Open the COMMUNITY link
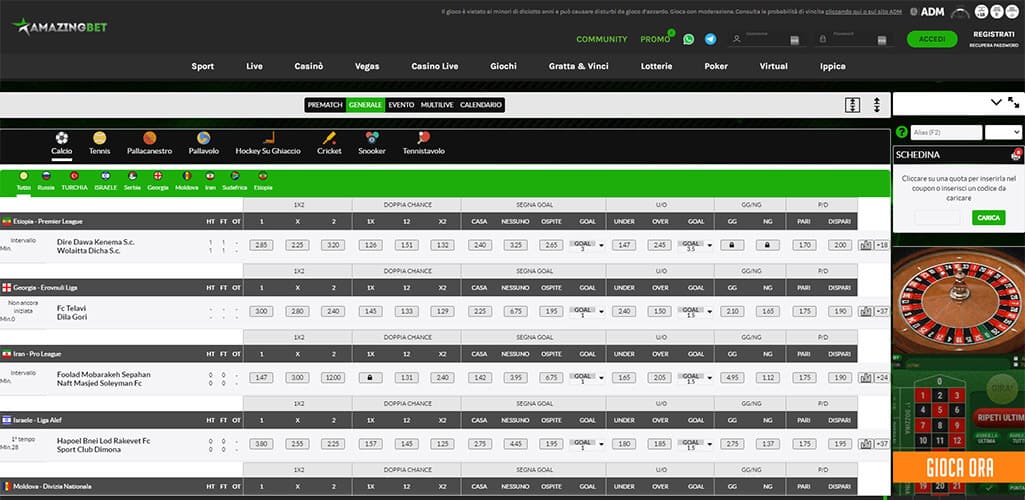1025x500 pixels. 601,39
